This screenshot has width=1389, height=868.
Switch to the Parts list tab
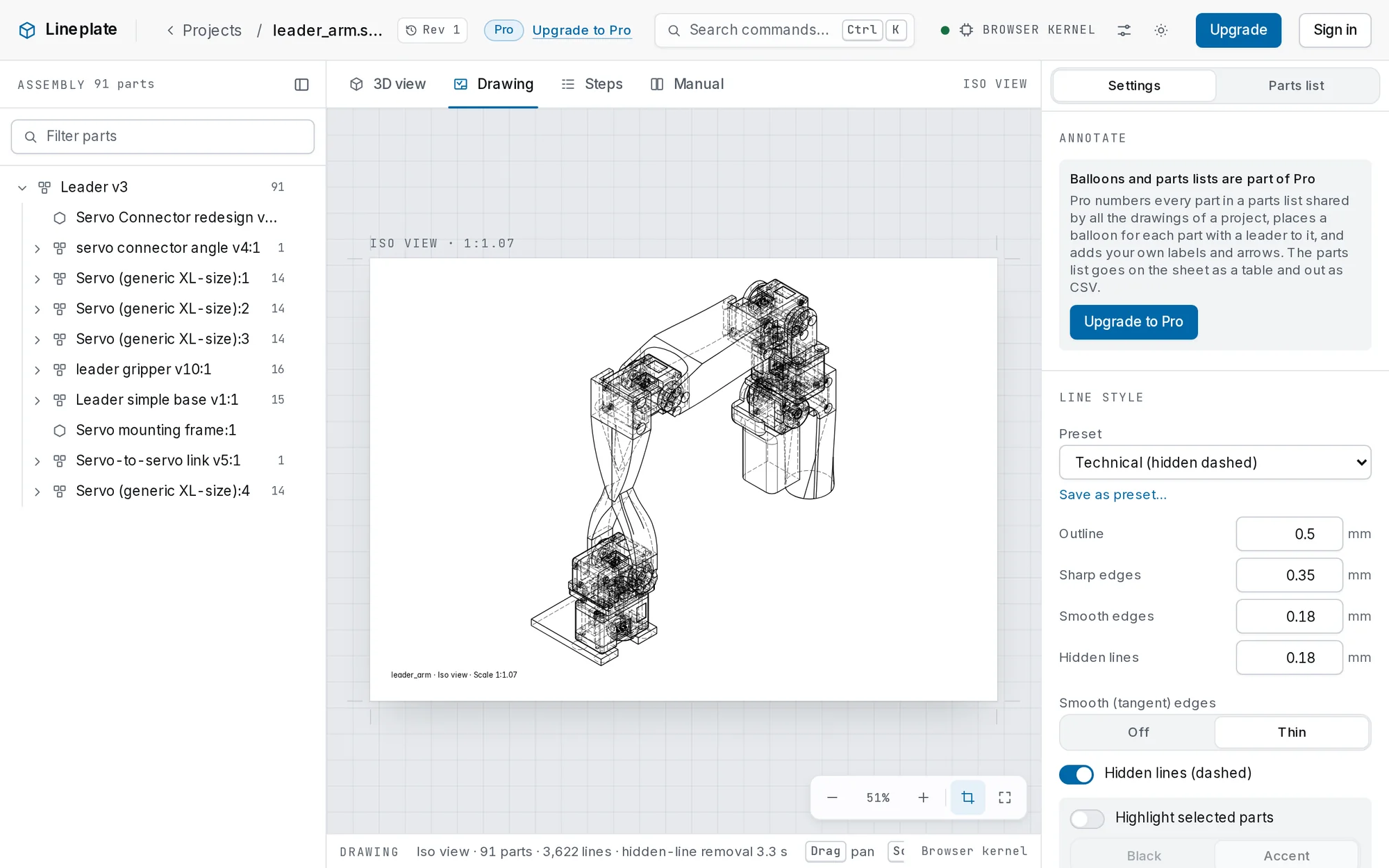tap(1296, 85)
